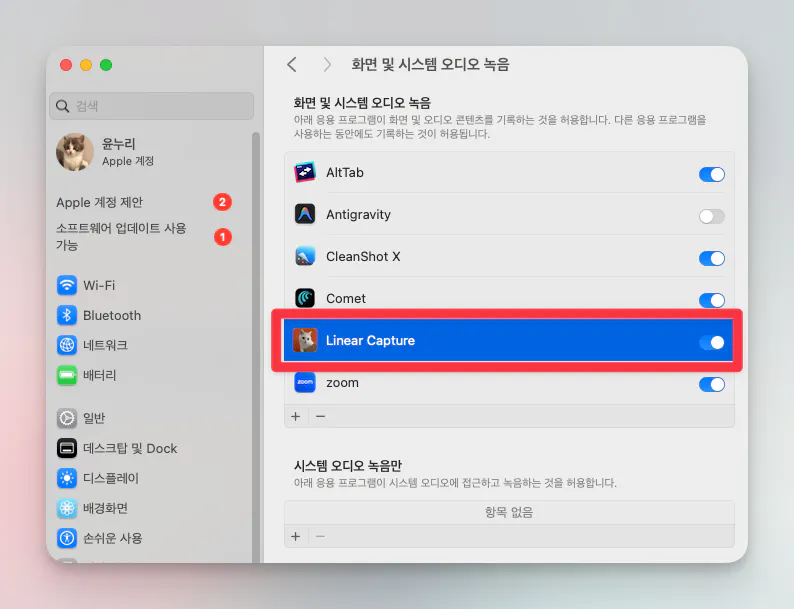Screen dimensions: 794x609
Task: Open 소프트웨어 업데이트 사용 가능 item
Action: coord(144,236)
